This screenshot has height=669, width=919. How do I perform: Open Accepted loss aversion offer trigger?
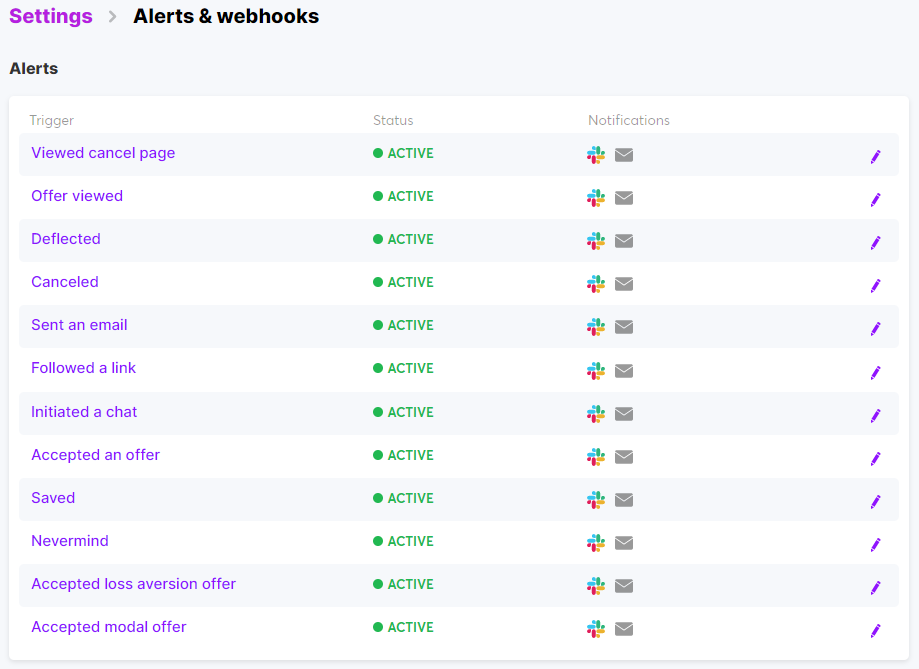pos(134,584)
